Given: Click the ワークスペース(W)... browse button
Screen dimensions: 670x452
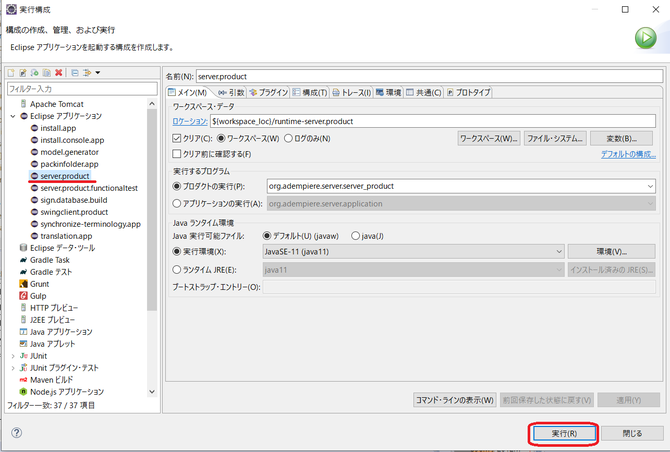Looking at the screenshot, I should tap(489, 138).
